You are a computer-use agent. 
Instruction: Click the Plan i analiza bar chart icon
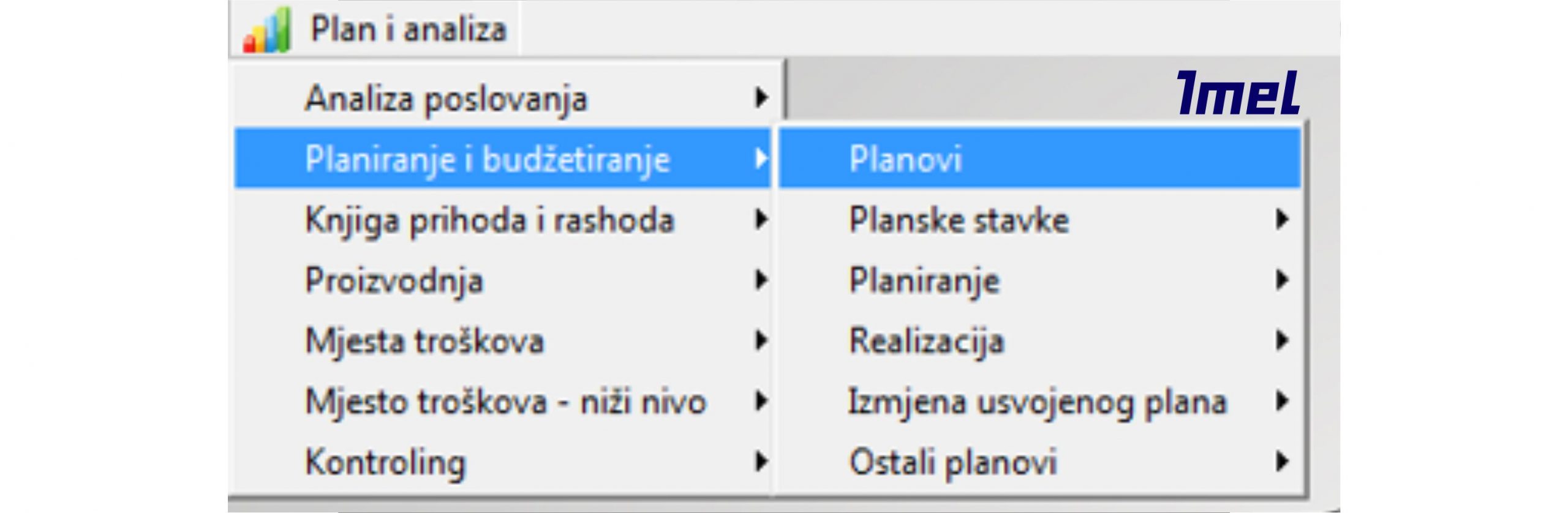266,30
